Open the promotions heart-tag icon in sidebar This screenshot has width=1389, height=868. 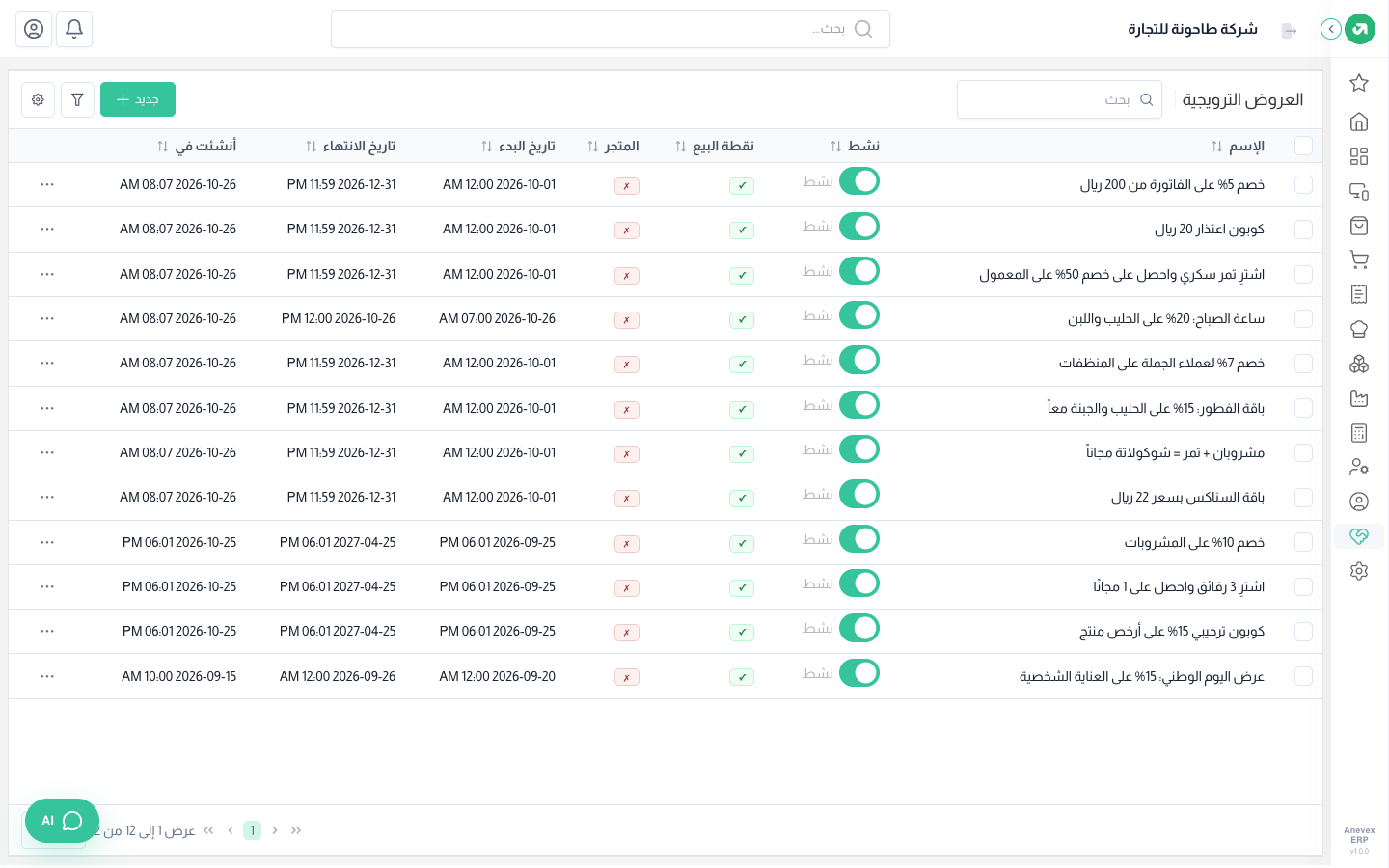pos(1359,536)
